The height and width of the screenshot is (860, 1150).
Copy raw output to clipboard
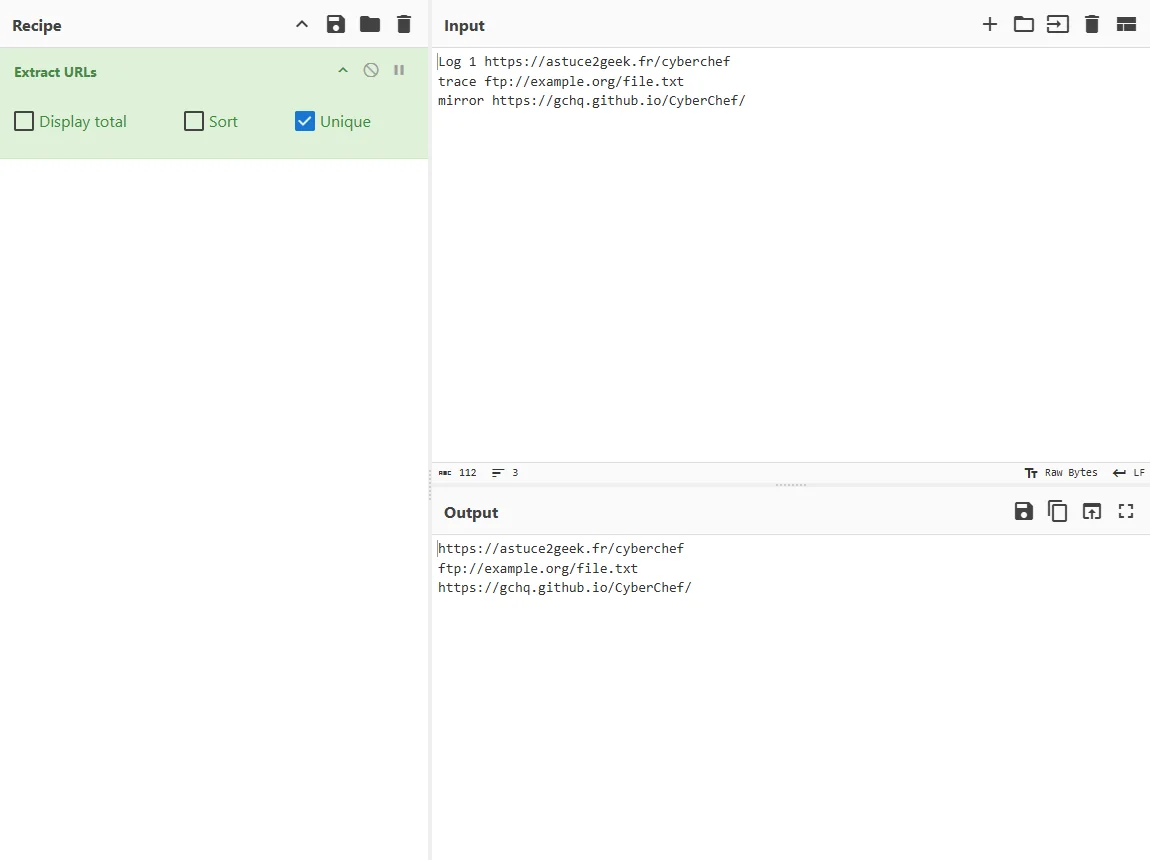pos(1058,511)
